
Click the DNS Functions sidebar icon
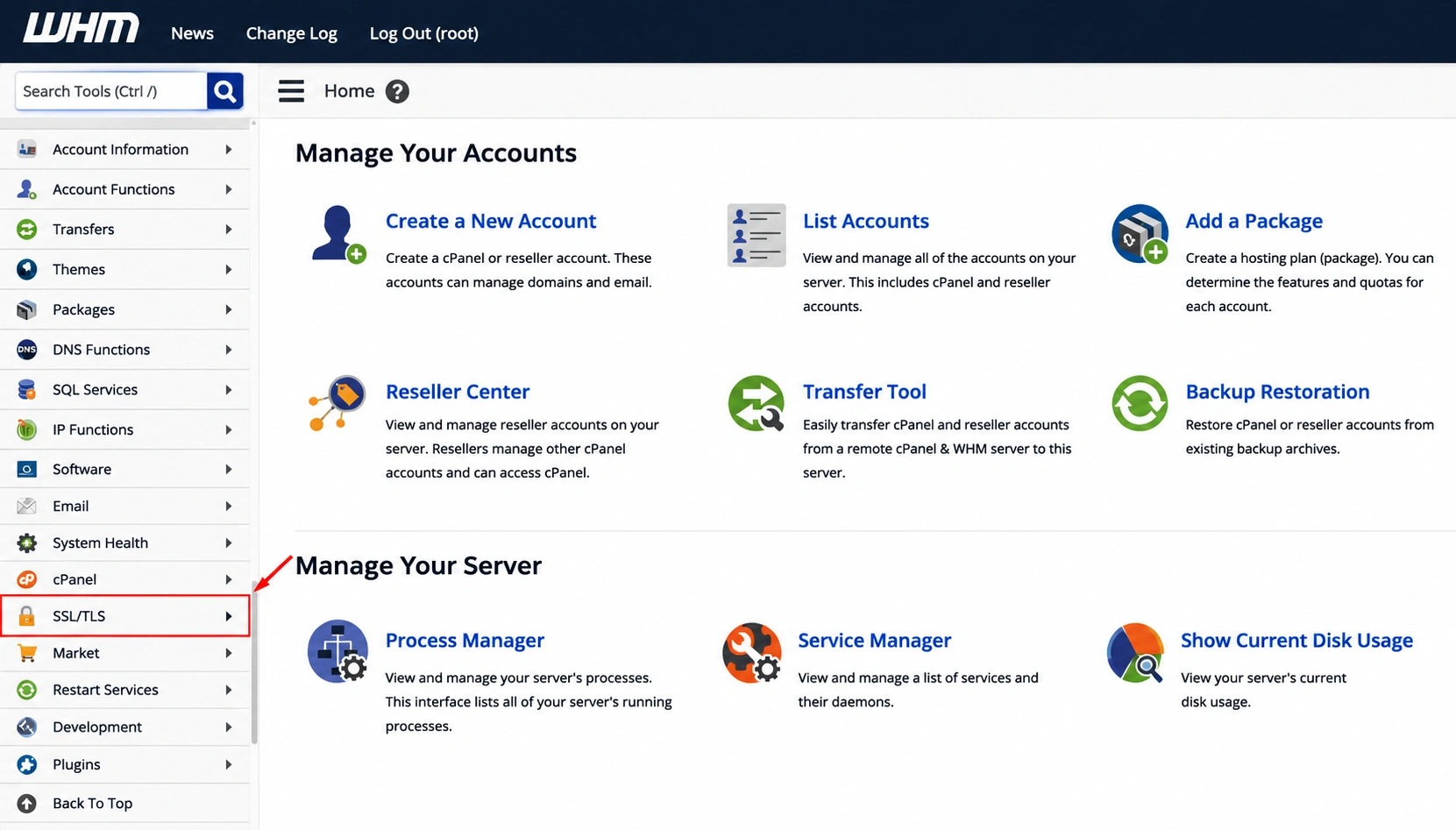27,350
